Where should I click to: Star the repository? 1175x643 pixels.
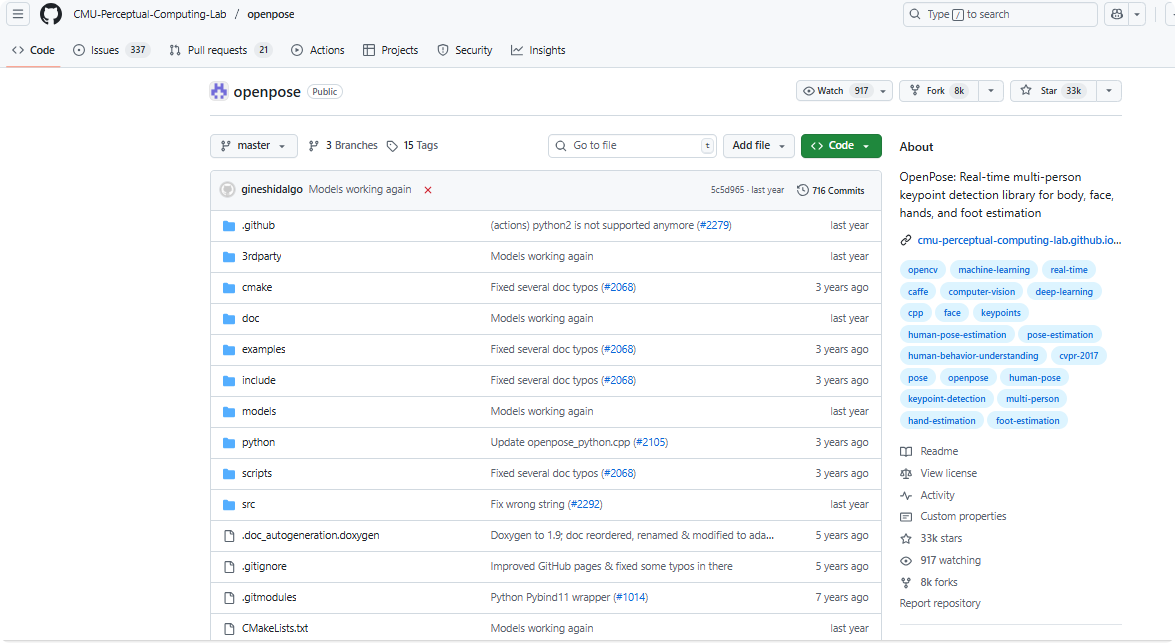tap(1053, 91)
